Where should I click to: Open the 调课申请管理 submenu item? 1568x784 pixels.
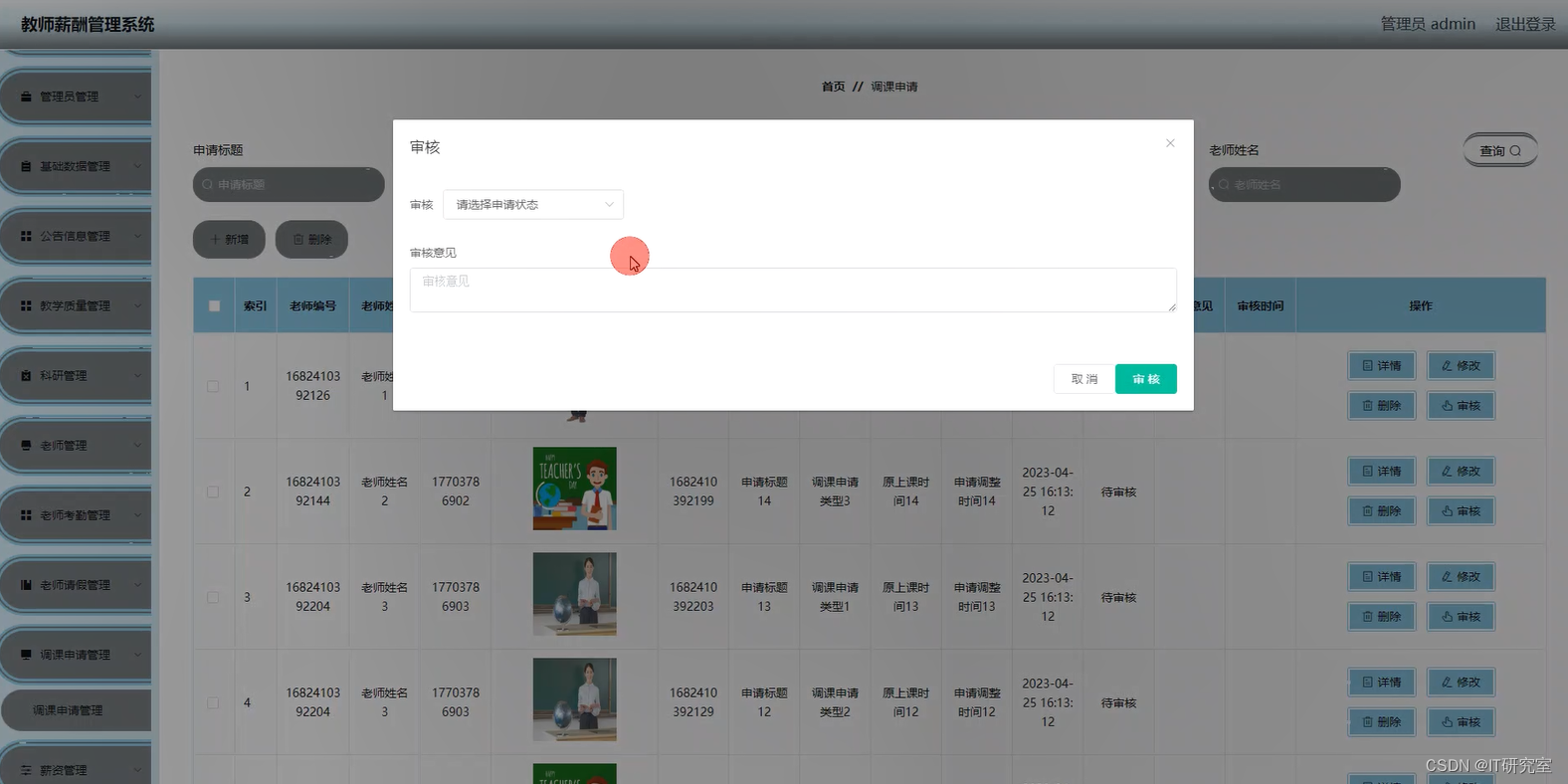pos(77,710)
